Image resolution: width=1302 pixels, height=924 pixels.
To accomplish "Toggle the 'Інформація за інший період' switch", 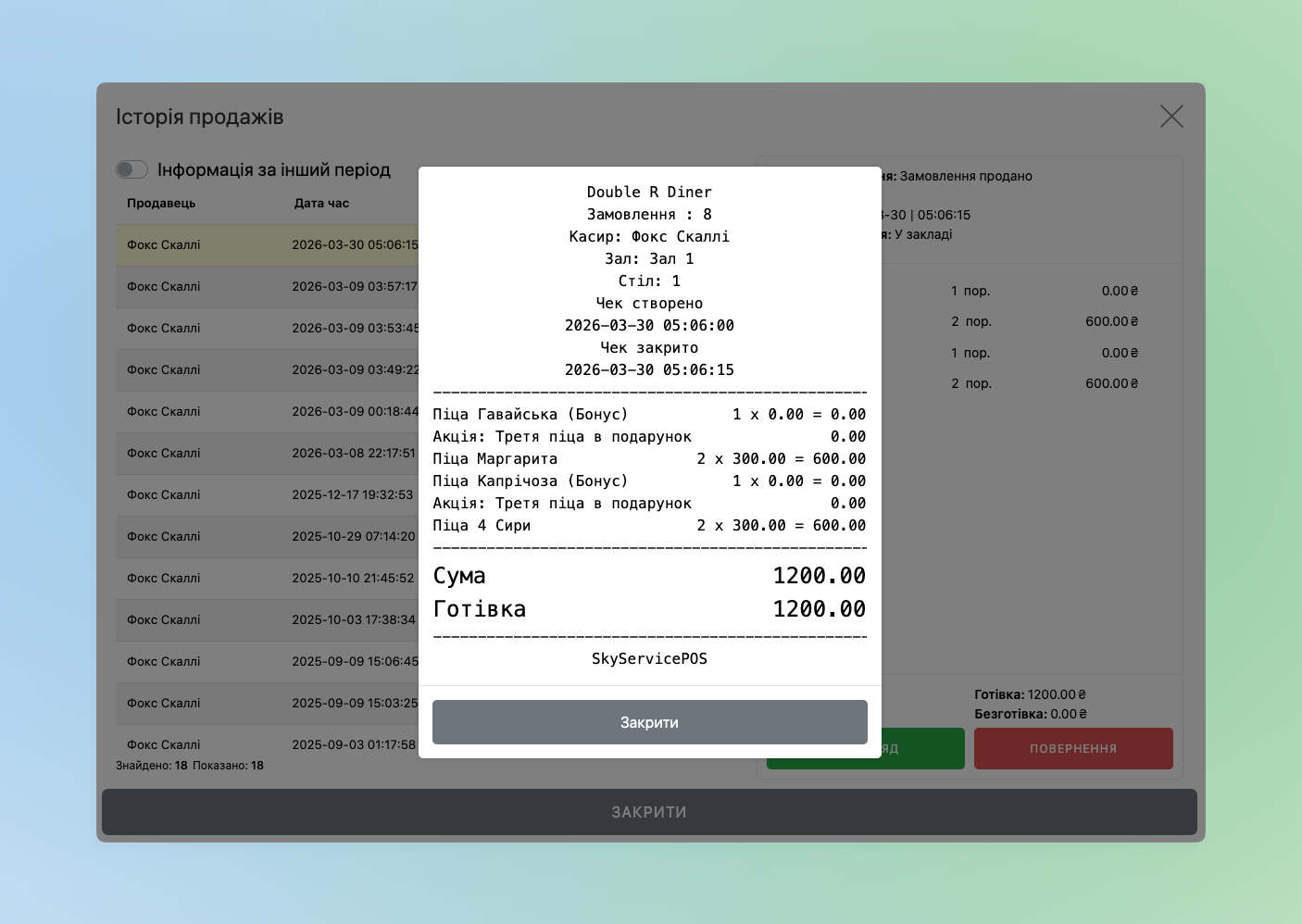I will pos(131,169).
